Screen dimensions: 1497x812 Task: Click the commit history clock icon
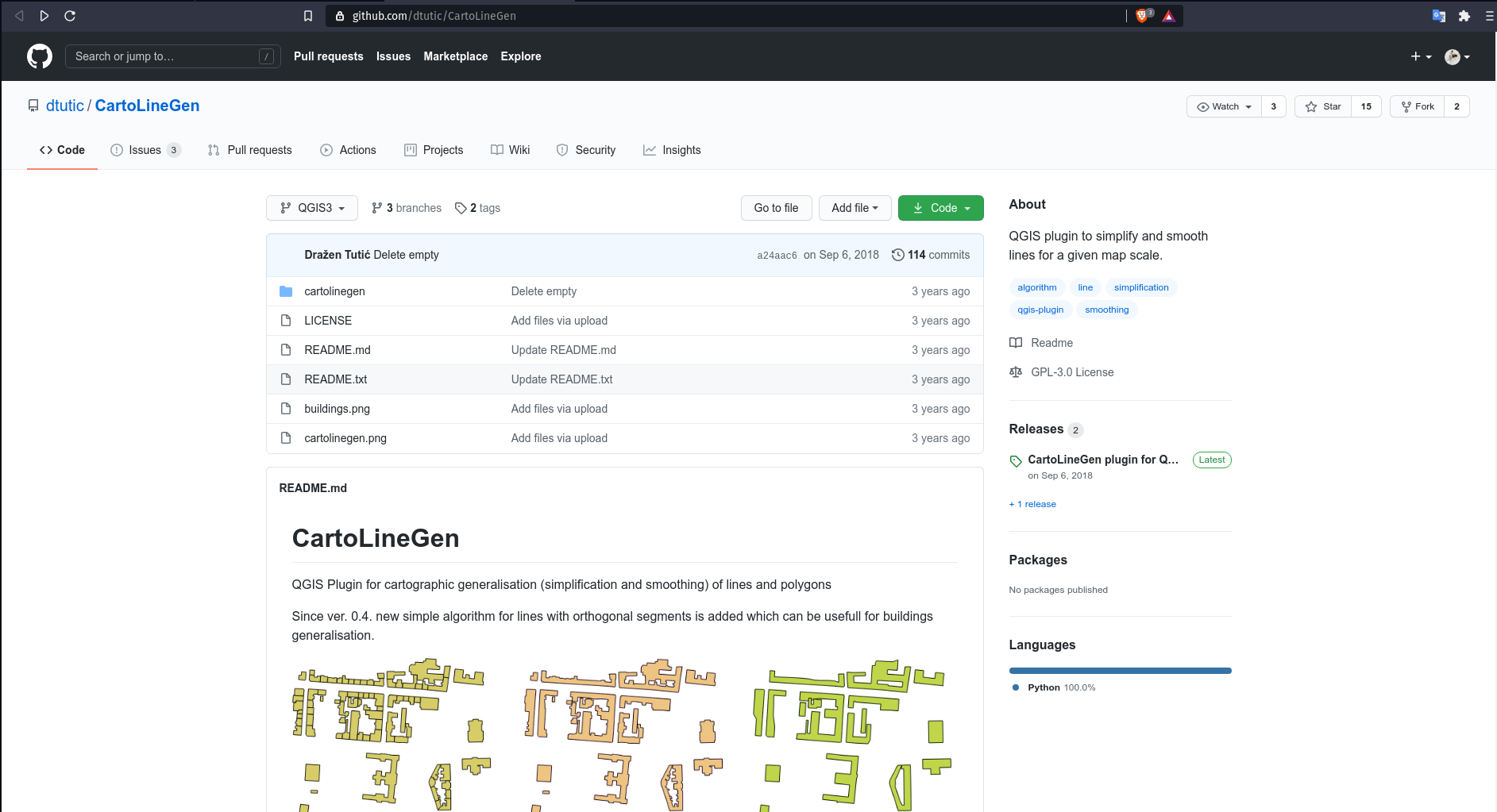click(898, 255)
